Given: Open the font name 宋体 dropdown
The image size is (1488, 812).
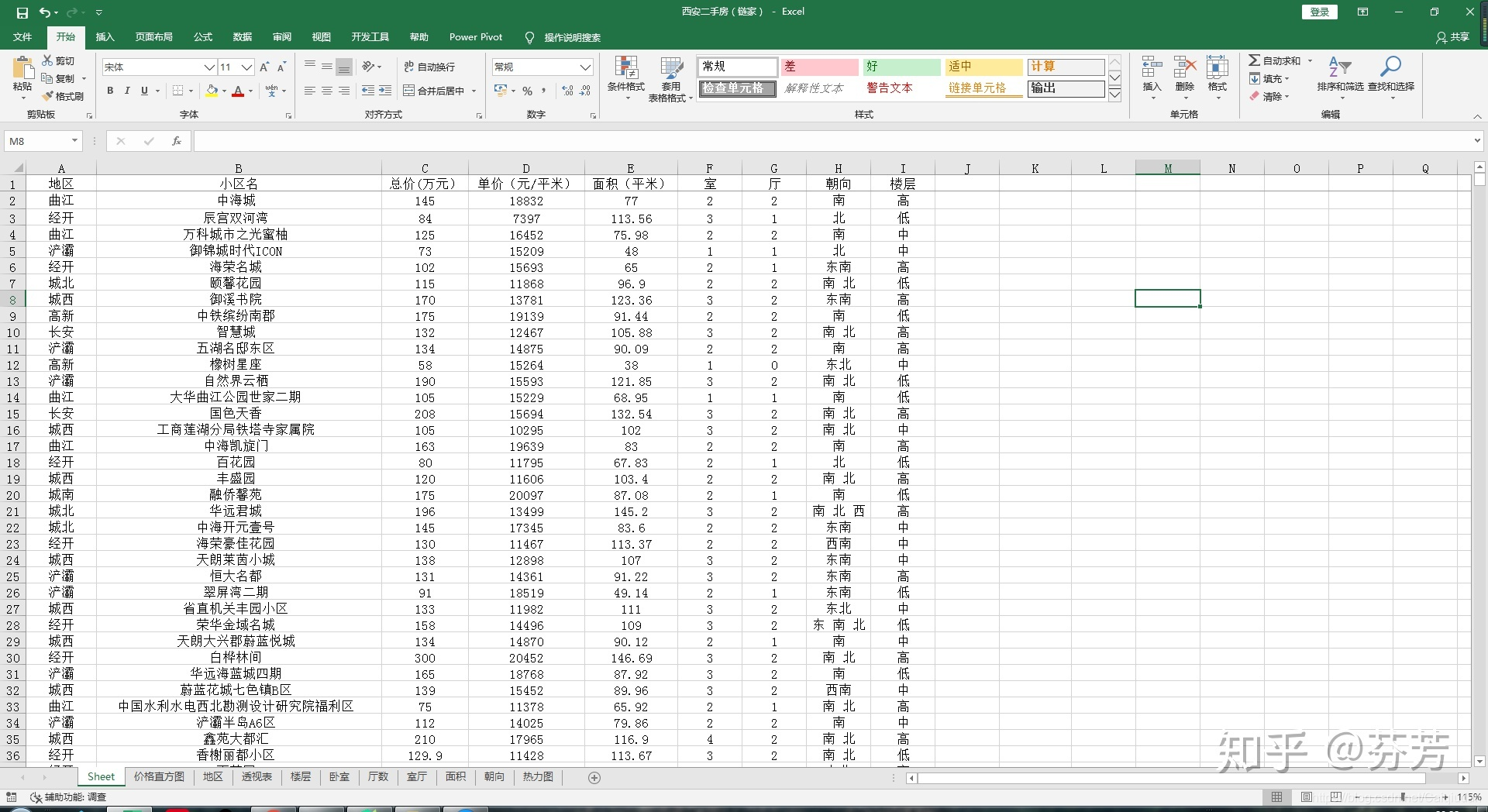Looking at the screenshot, I should pyautogui.click(x=209, y=67).
